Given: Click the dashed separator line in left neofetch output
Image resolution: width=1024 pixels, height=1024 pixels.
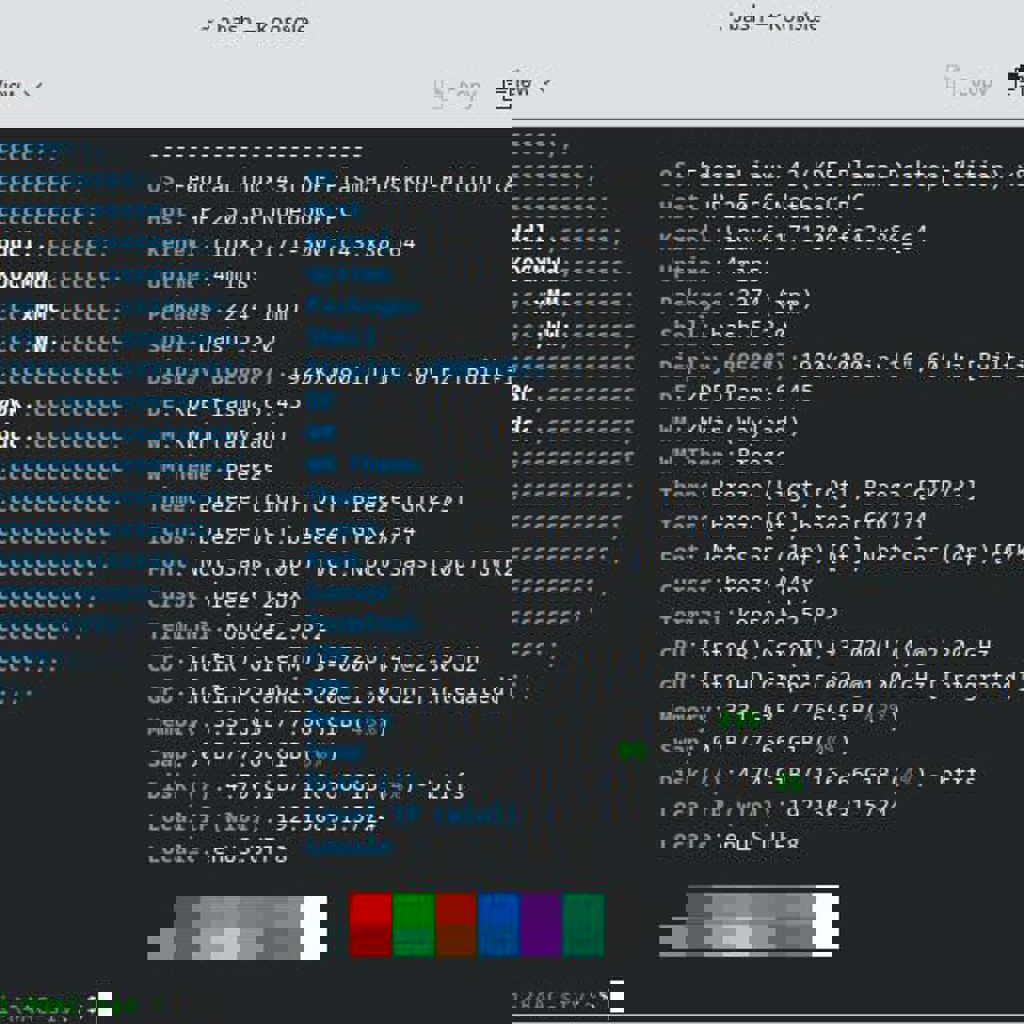Looking at the screenshot, I should tap(255, 153).
